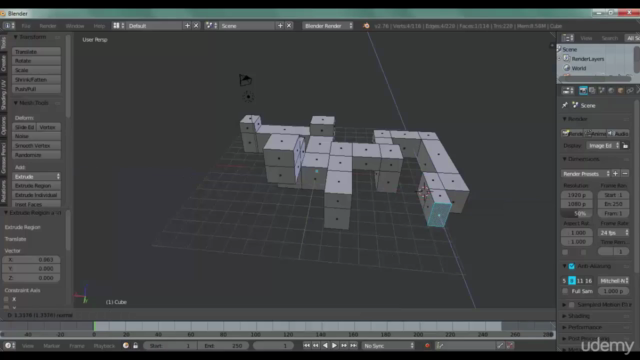Add a render preset with plus
The image size is (640, 360).
[x=616, y=173]
